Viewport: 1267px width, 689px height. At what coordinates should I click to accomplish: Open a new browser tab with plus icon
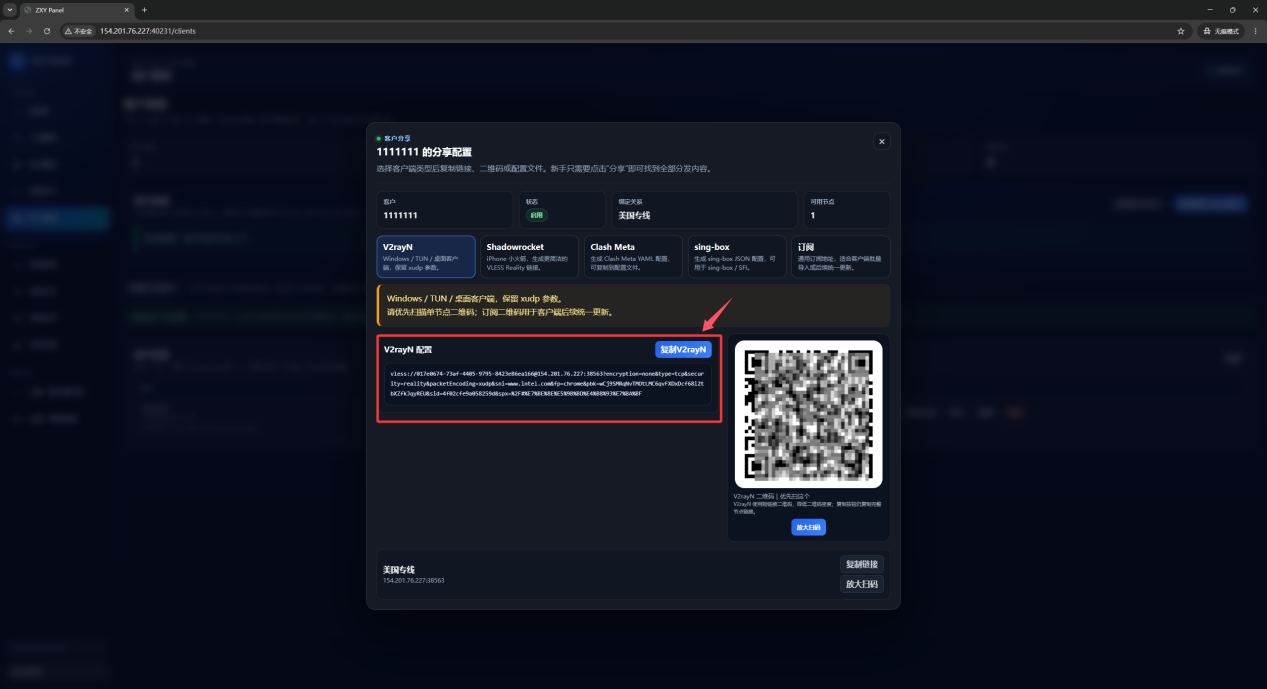click(x=144, y=10)
